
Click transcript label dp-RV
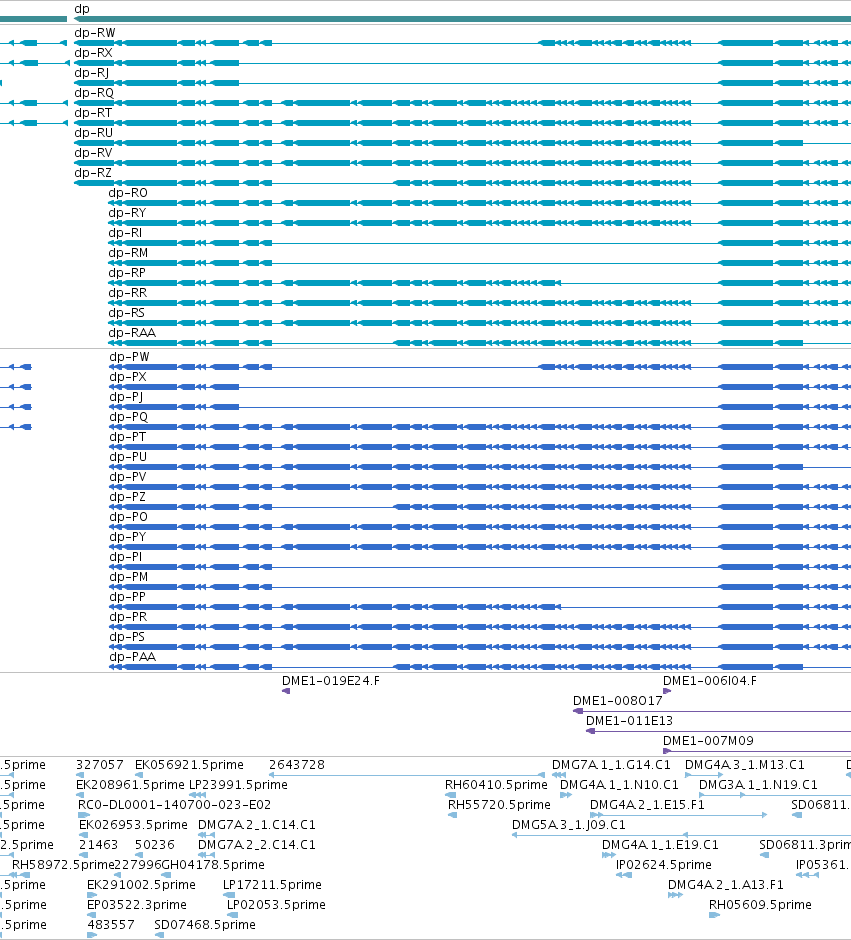[x=93, y=153]
